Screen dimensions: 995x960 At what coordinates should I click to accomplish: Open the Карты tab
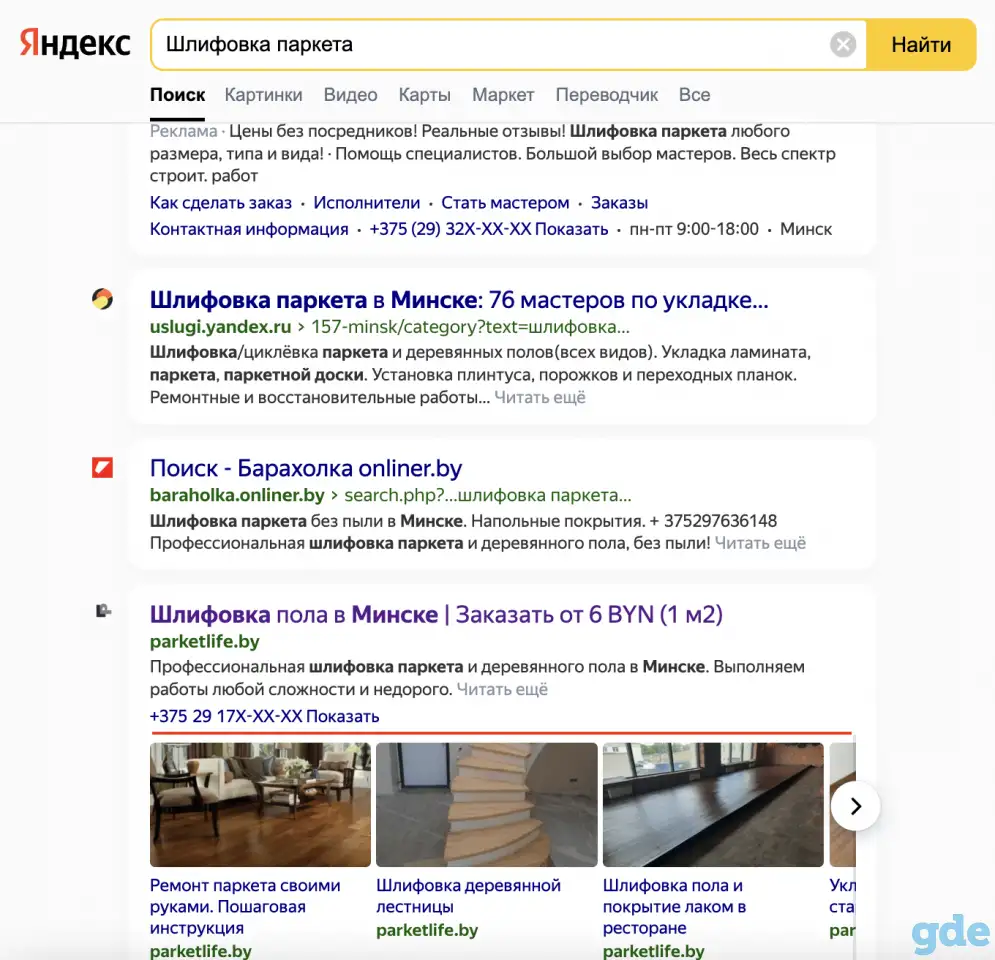click(425, 95)
